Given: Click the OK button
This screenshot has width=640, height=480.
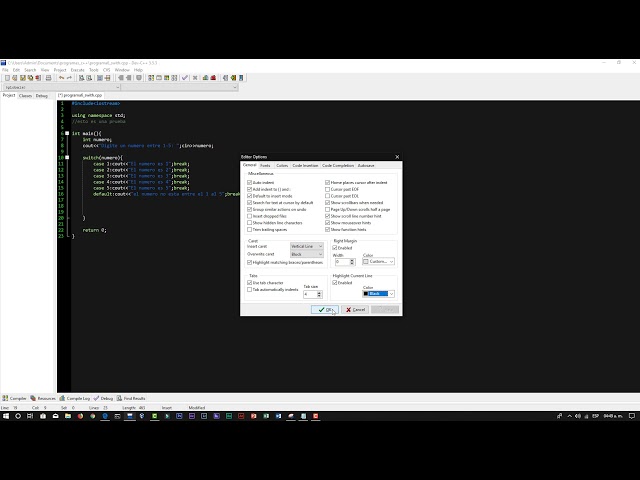Looking at the screenshot, I should pos(325,310).
